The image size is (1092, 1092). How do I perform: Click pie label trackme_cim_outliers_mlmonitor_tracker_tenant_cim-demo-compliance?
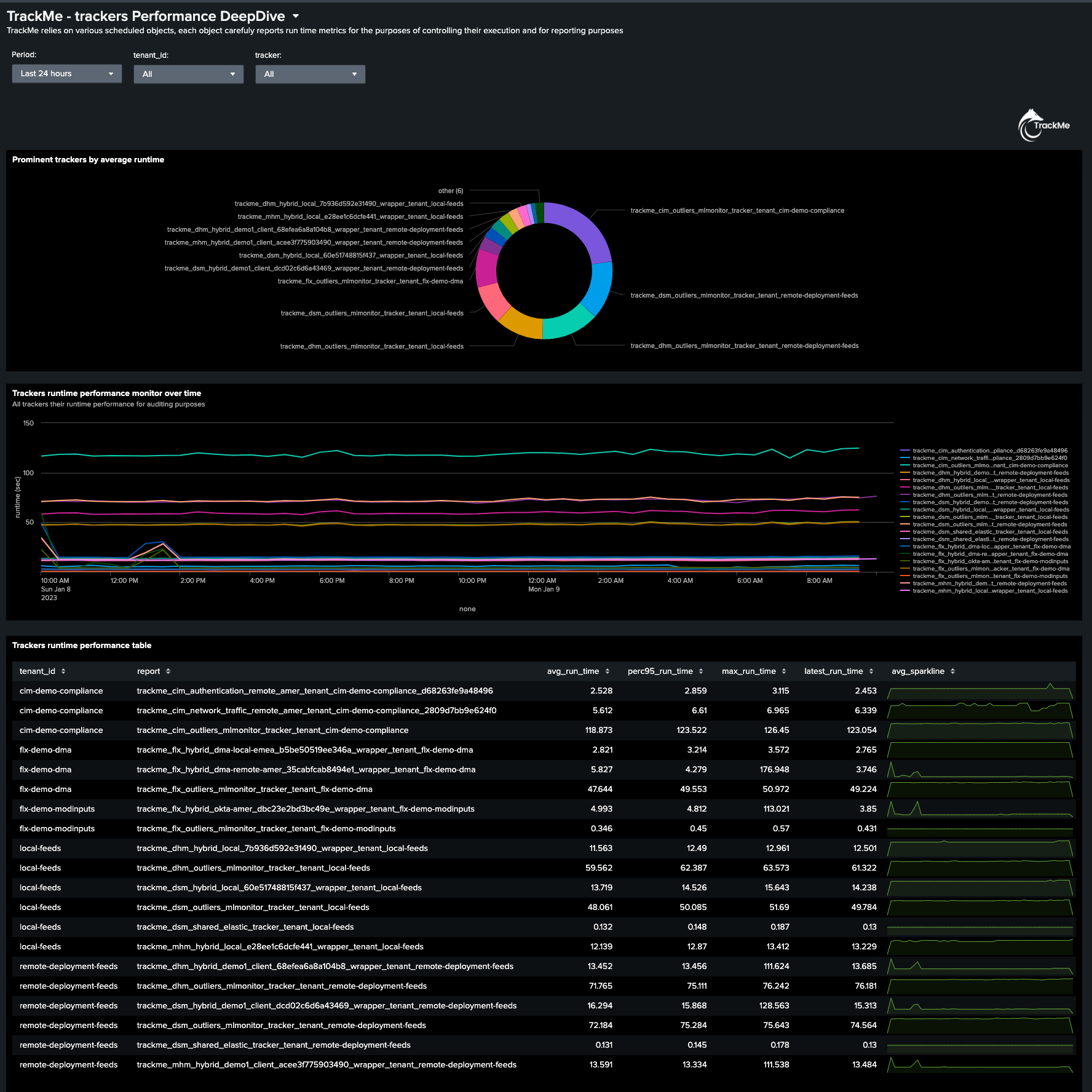(737, 211)
